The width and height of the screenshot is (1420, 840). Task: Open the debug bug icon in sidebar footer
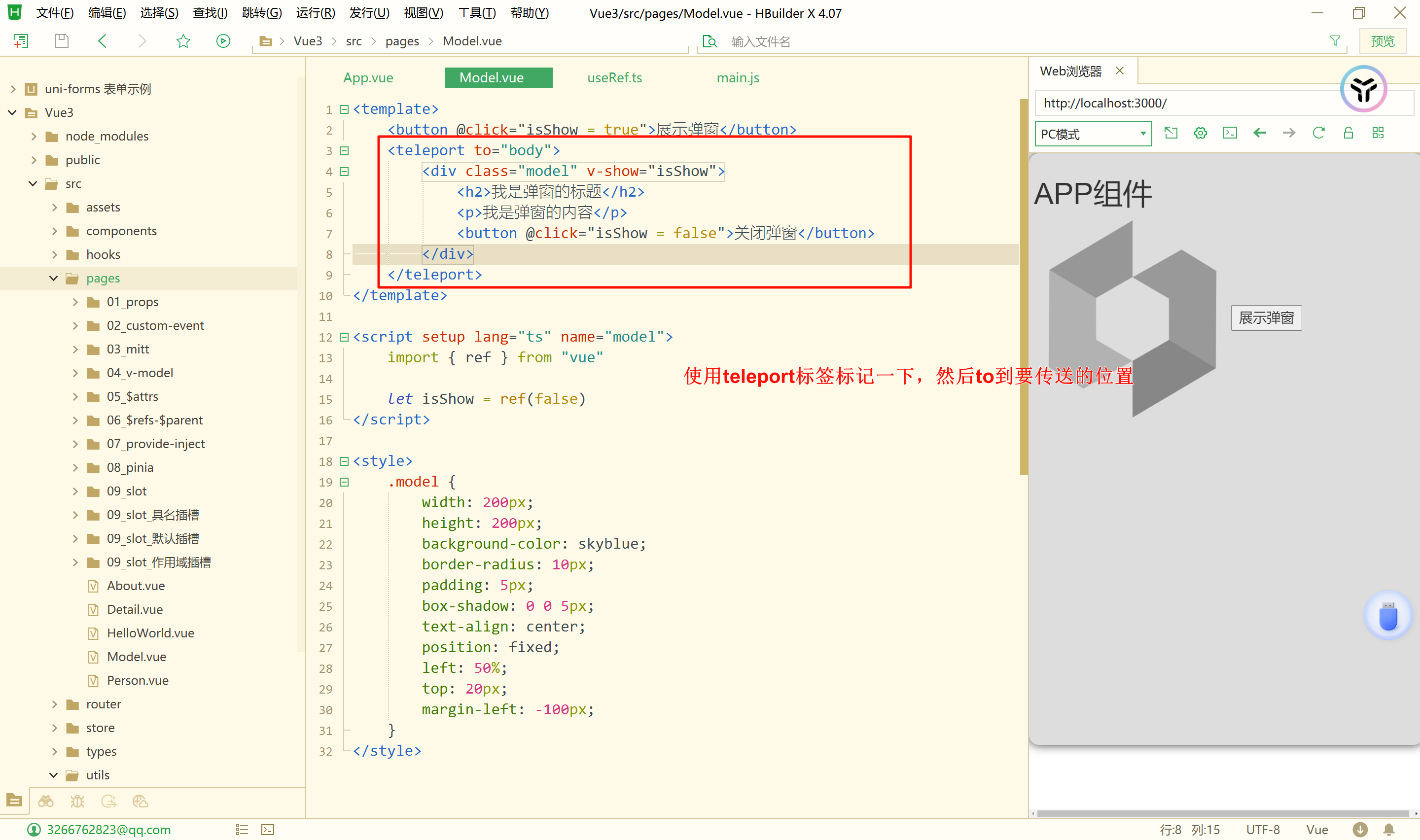pos(77,801)
